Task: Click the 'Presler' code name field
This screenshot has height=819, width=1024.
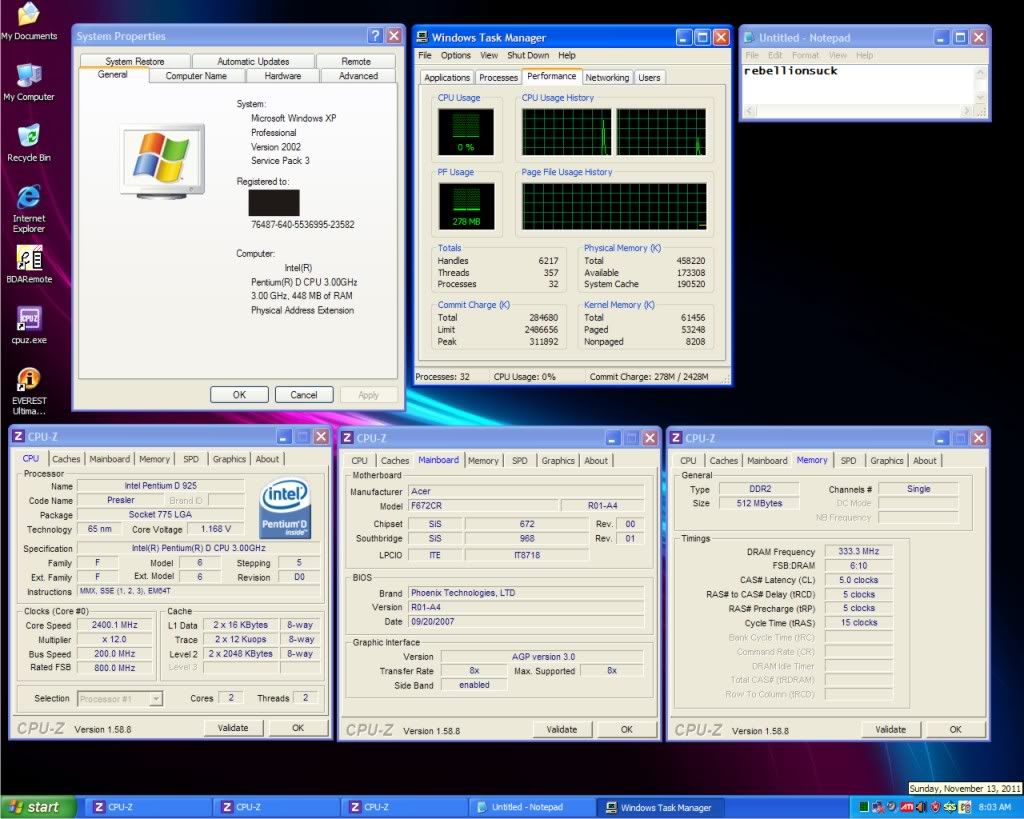Action: coord(120,500)
